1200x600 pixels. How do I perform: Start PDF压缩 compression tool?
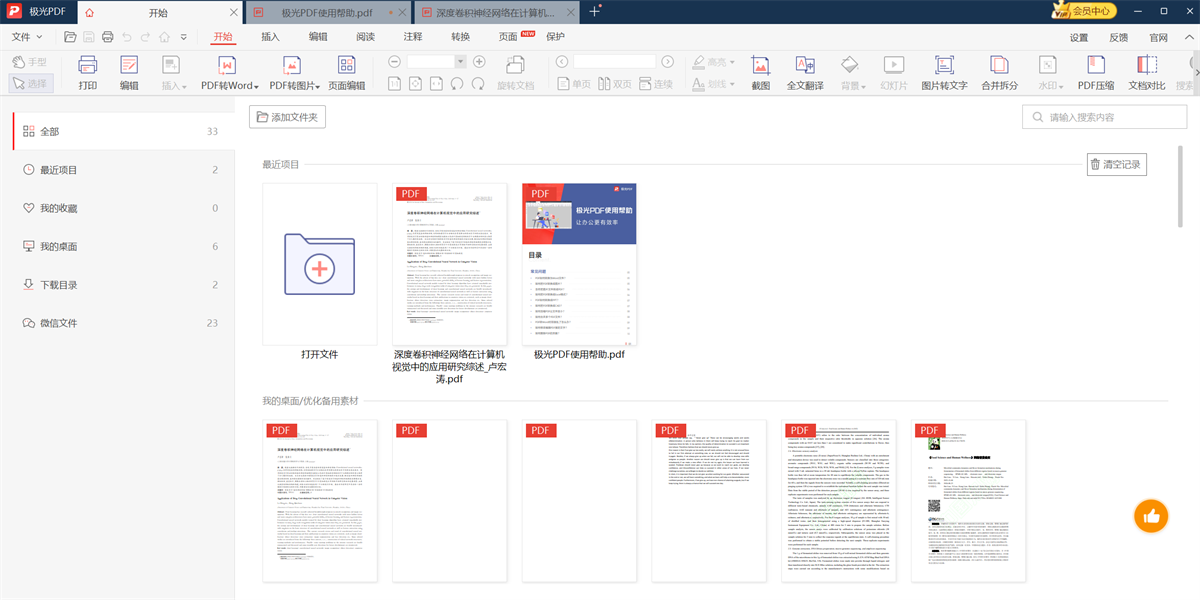(1096, 72)
